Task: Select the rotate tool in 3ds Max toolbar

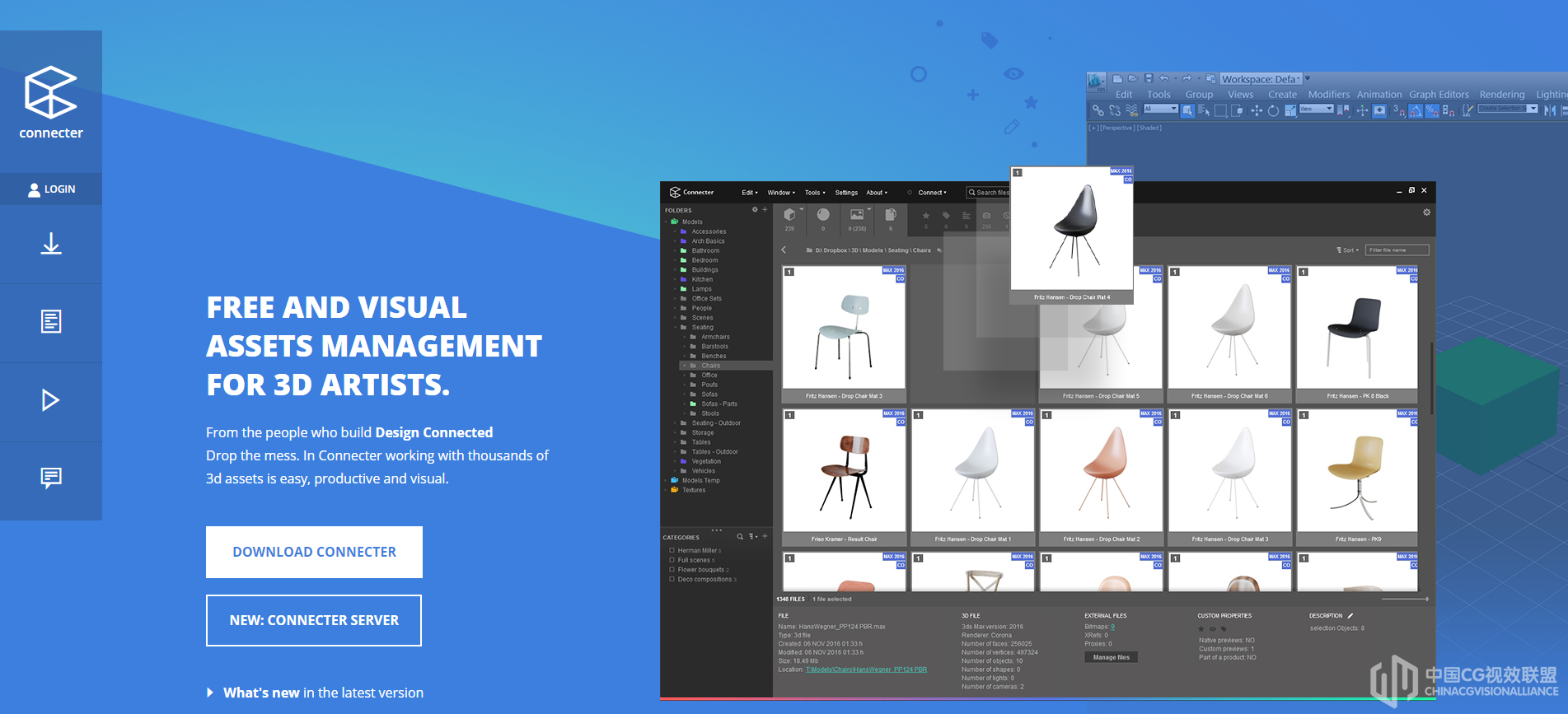Action: click(1273, 110)
